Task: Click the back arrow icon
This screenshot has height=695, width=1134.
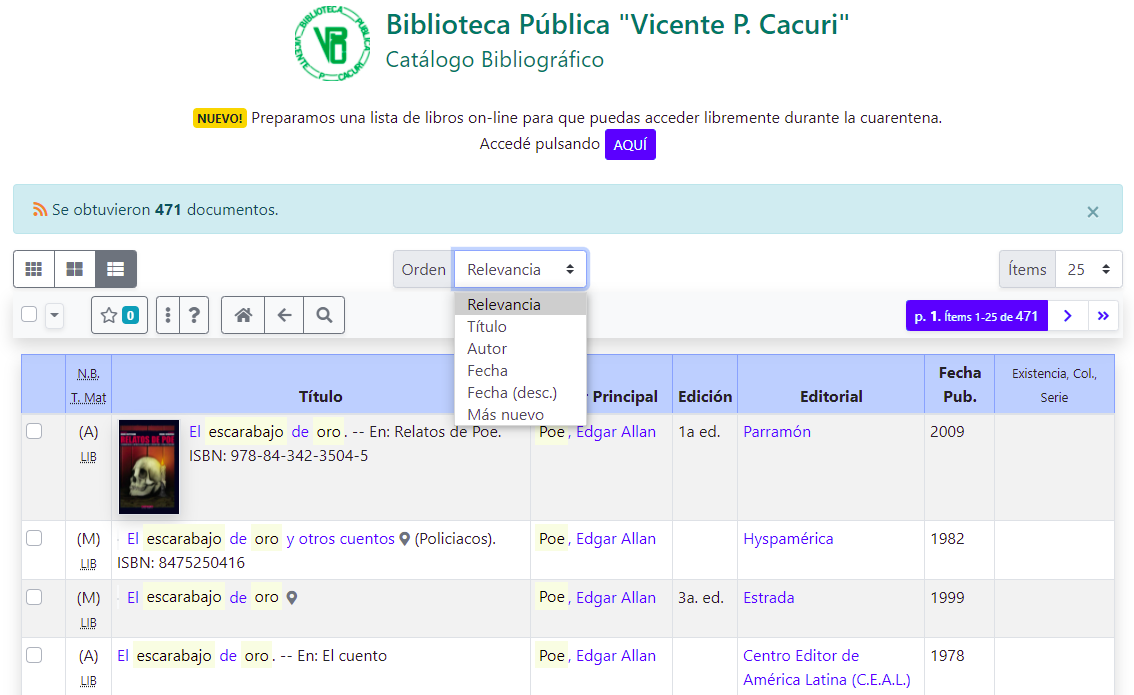Action: coord(284,315)
